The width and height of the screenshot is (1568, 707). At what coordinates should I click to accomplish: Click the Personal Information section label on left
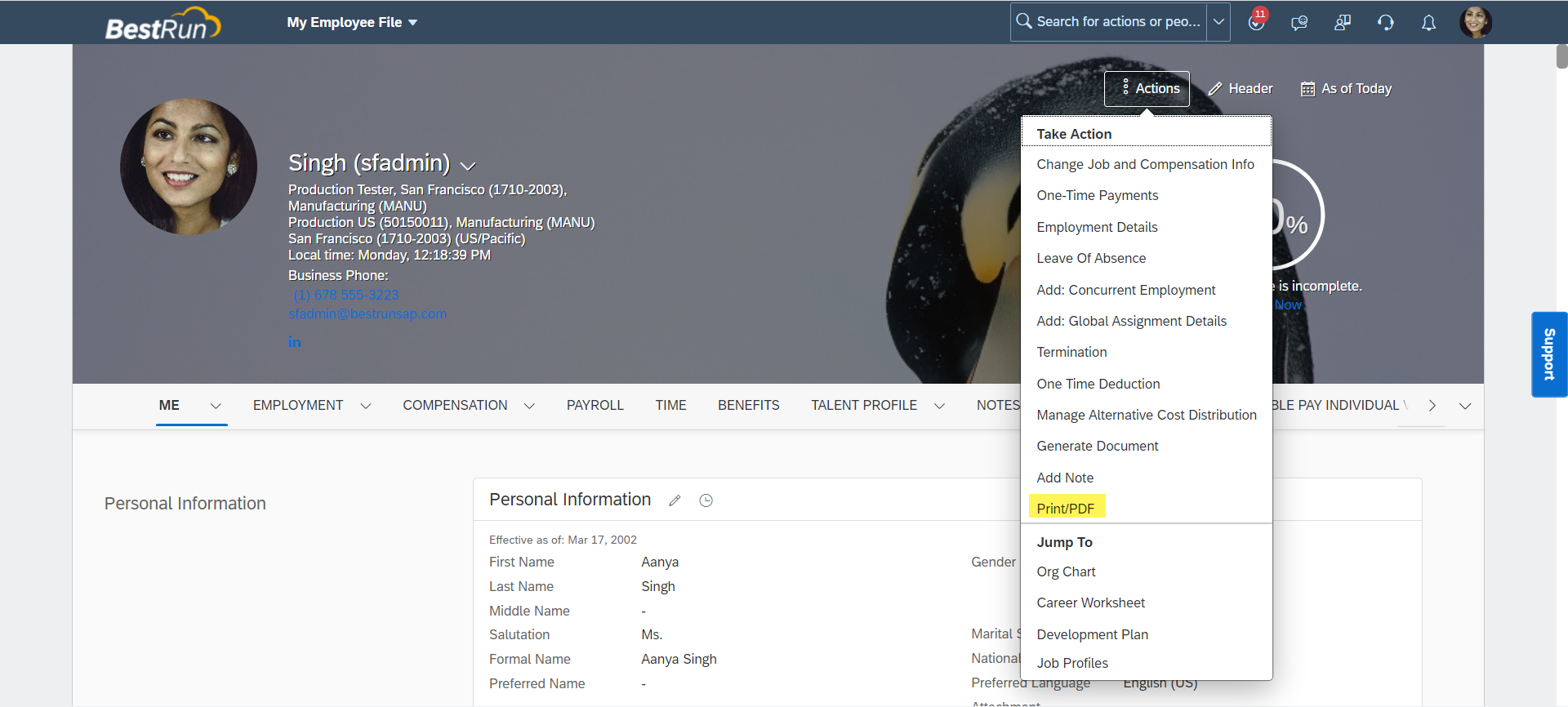[x=185, y=504]
